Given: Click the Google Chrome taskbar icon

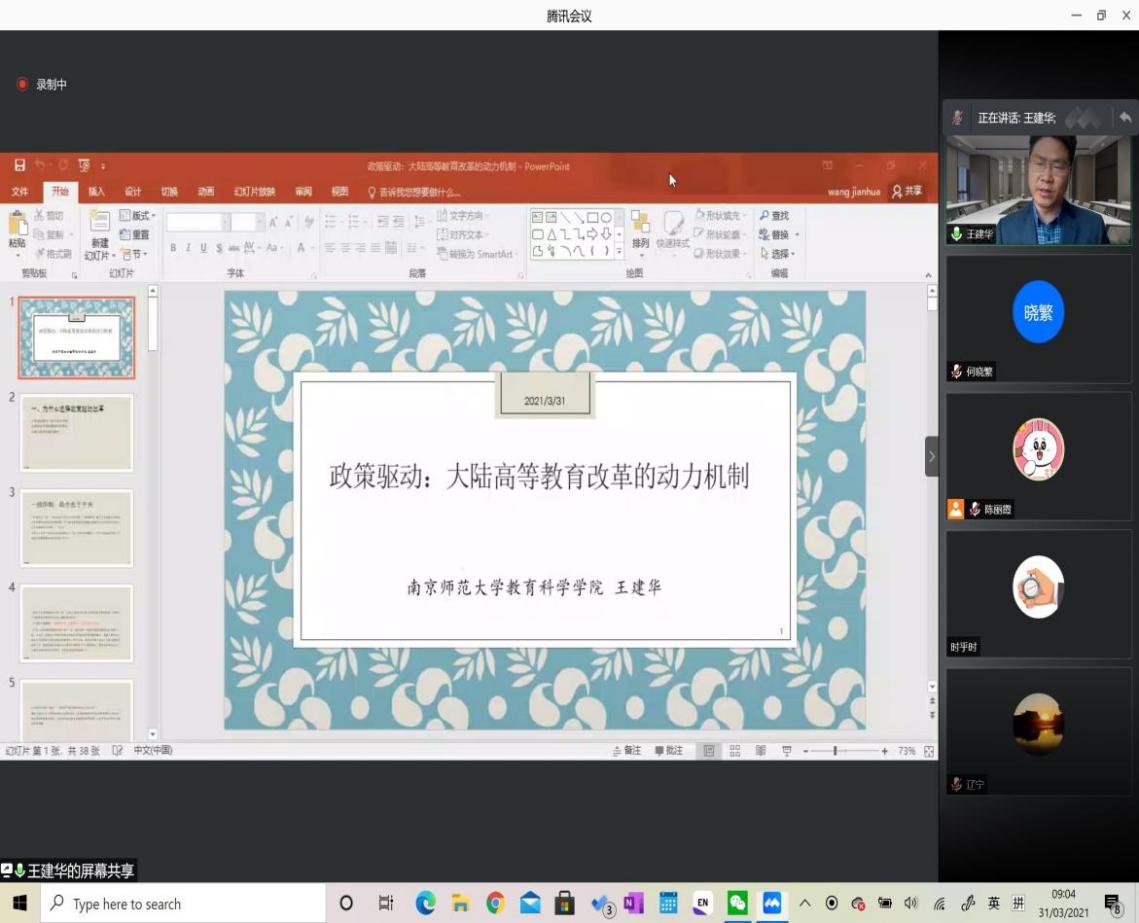Looking at the screenshot, I should [x=495, y=903].
